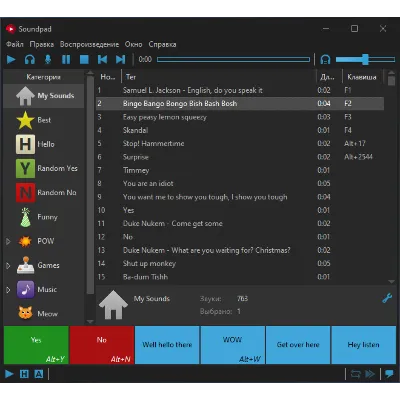Click the Hey listen tile
400x400 pixels.
[363, 345]
